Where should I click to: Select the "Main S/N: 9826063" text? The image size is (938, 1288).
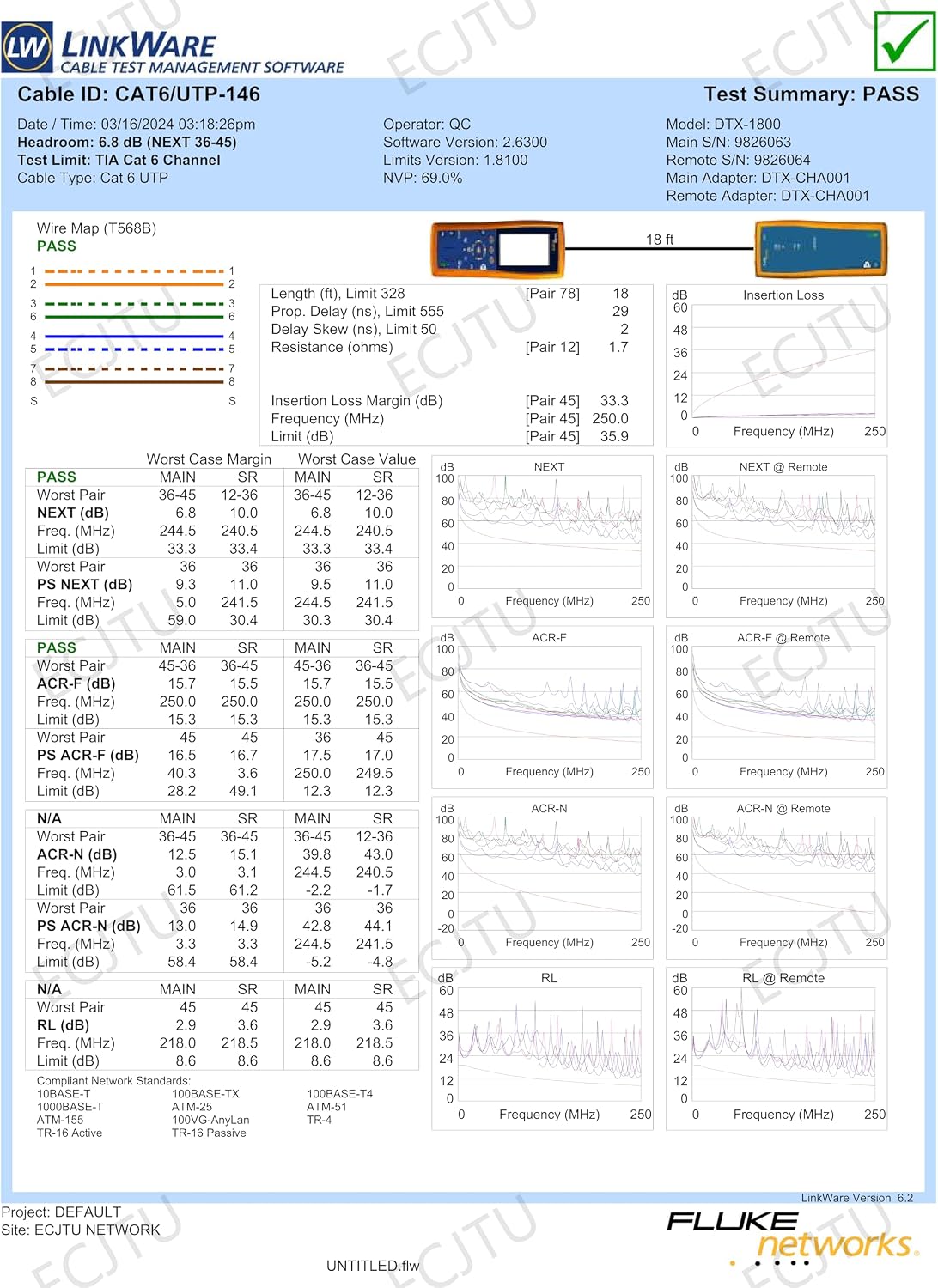[x=728, y=143]
